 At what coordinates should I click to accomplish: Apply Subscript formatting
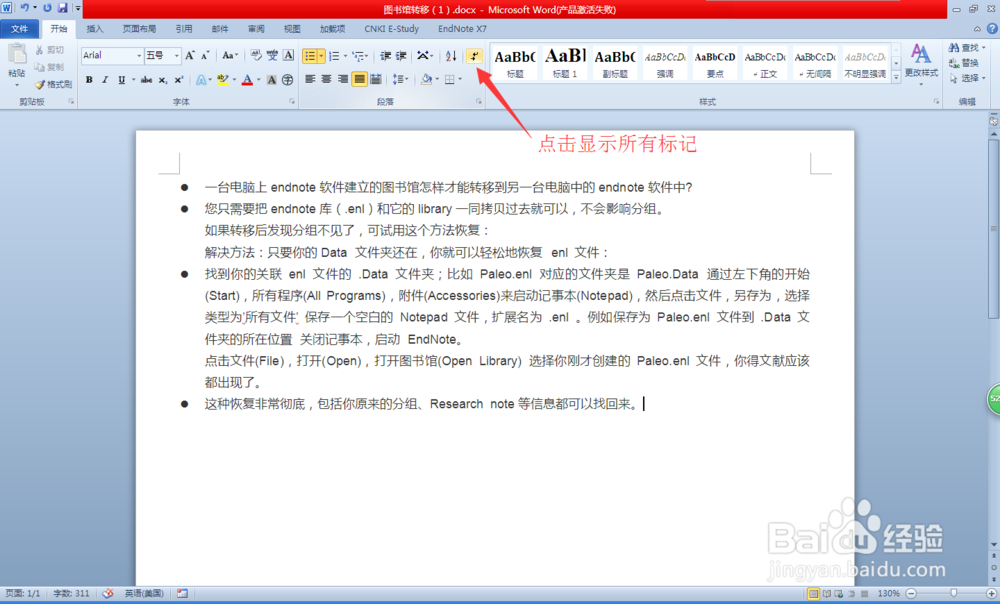click(163, 80)
